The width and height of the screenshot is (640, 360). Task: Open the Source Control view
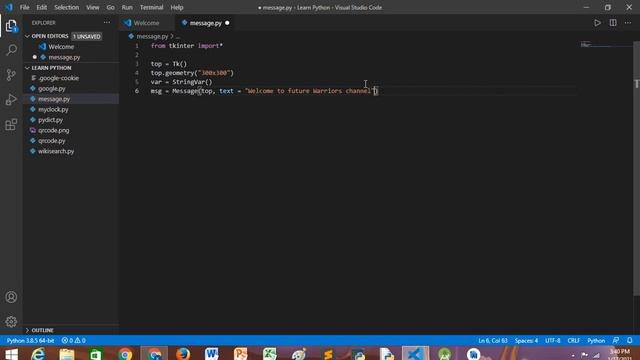click(11, 75)
